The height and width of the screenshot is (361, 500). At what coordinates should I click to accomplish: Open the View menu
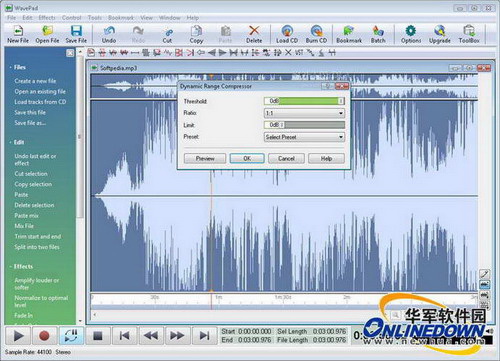pos(146,18)
